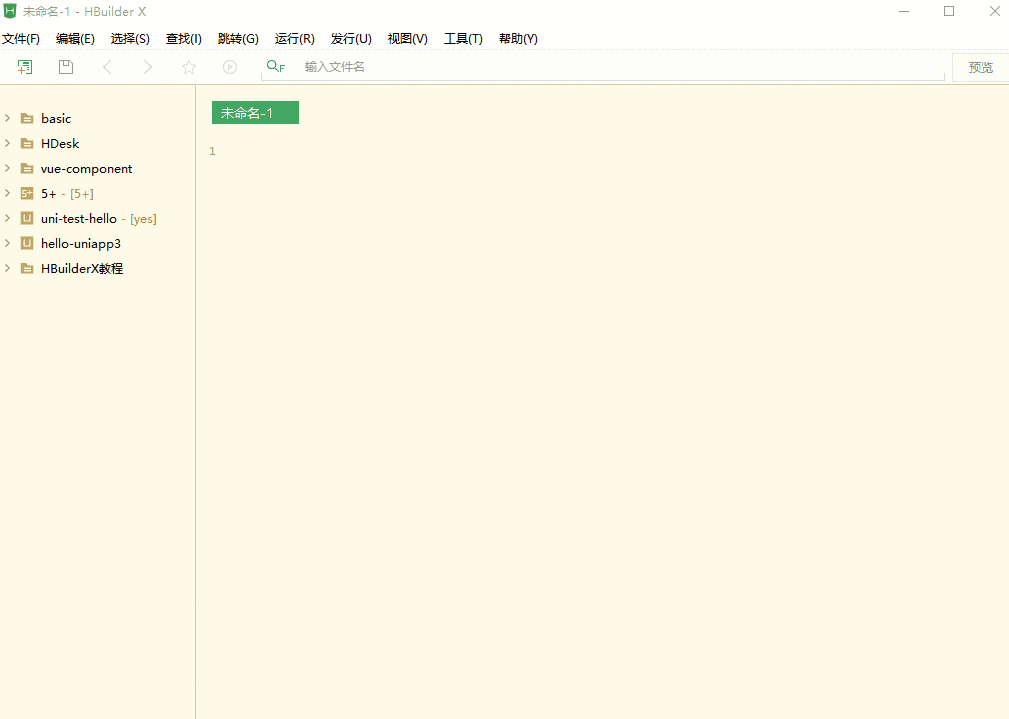Click the run play circle icon
This screenshot has height=719, width=1009.
pyautogui.click(x=230, y=67)
